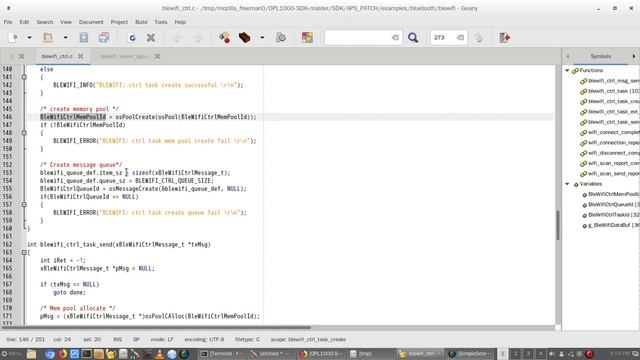Navigate back one location
This screenshot has width=640, height=360.
pos(178,38)
